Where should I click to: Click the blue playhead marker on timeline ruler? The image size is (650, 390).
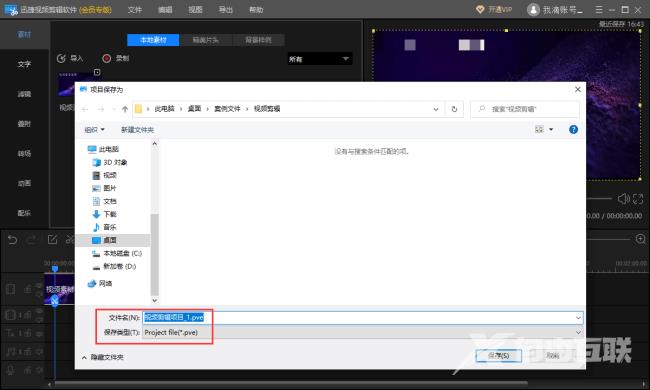pos(55,269)
